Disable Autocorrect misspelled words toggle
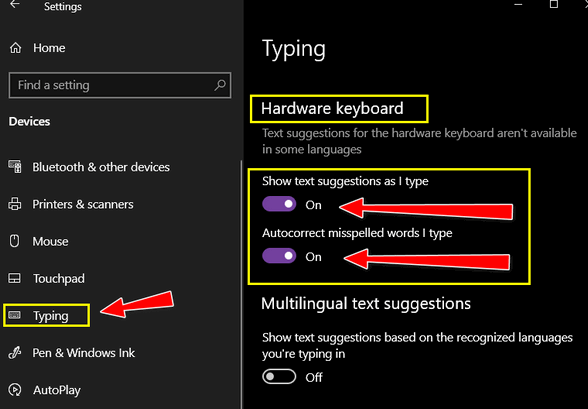Viewport: 588px width, 409px height. click(279, 256)
